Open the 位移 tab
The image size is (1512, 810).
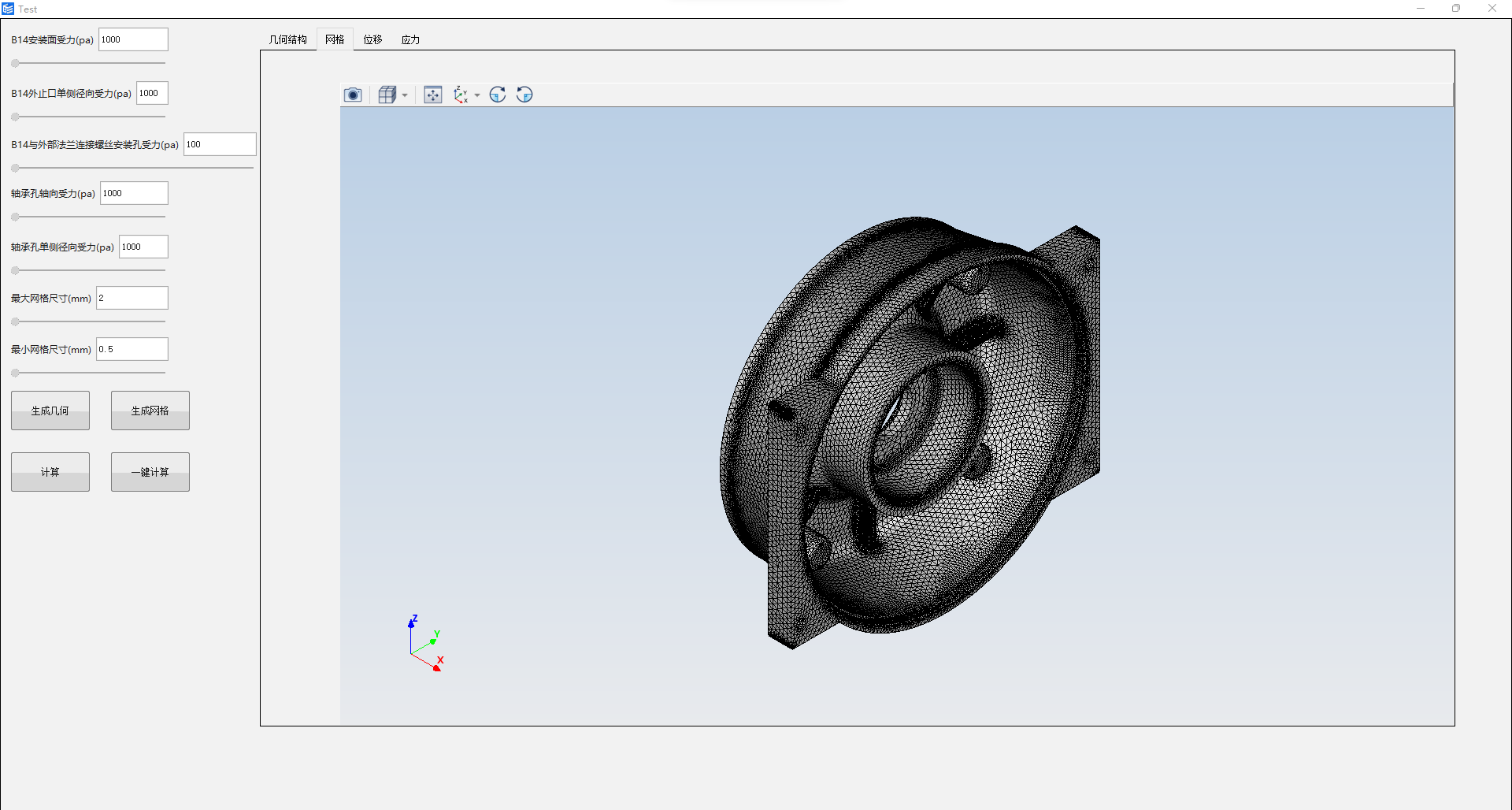tap(372, 39)
